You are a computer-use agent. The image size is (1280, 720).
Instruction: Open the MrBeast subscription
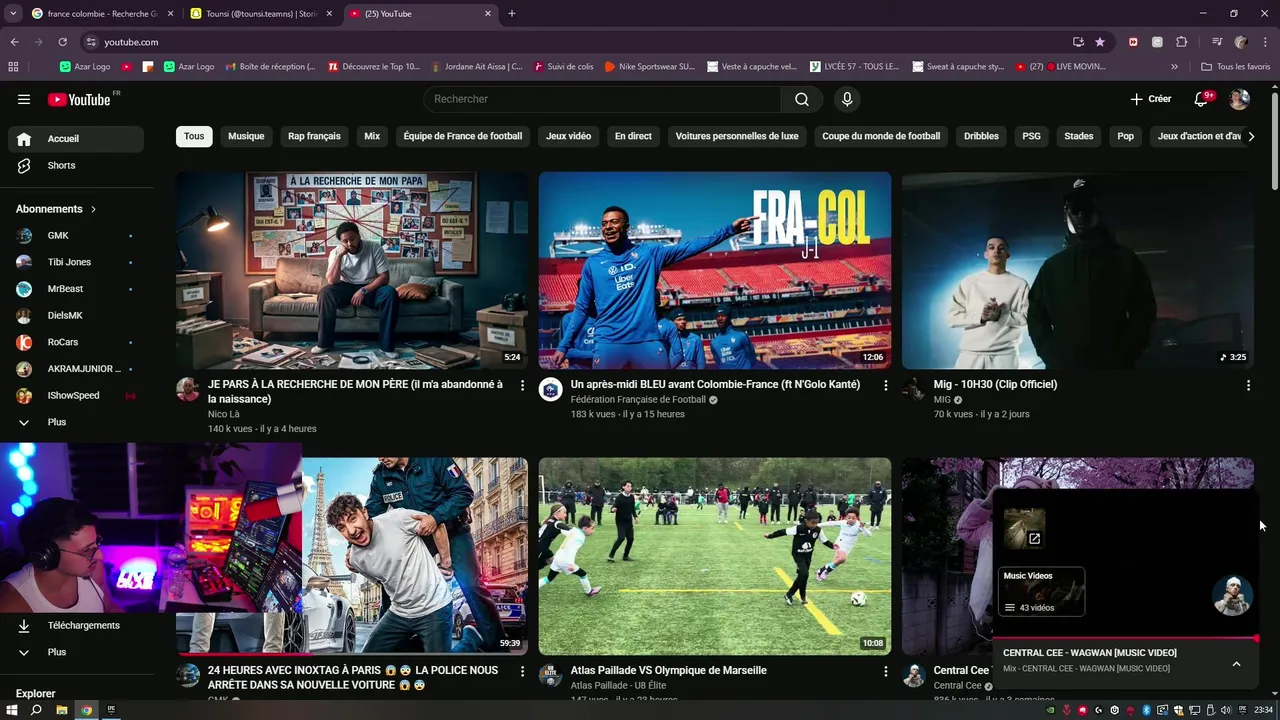(76, 289)
